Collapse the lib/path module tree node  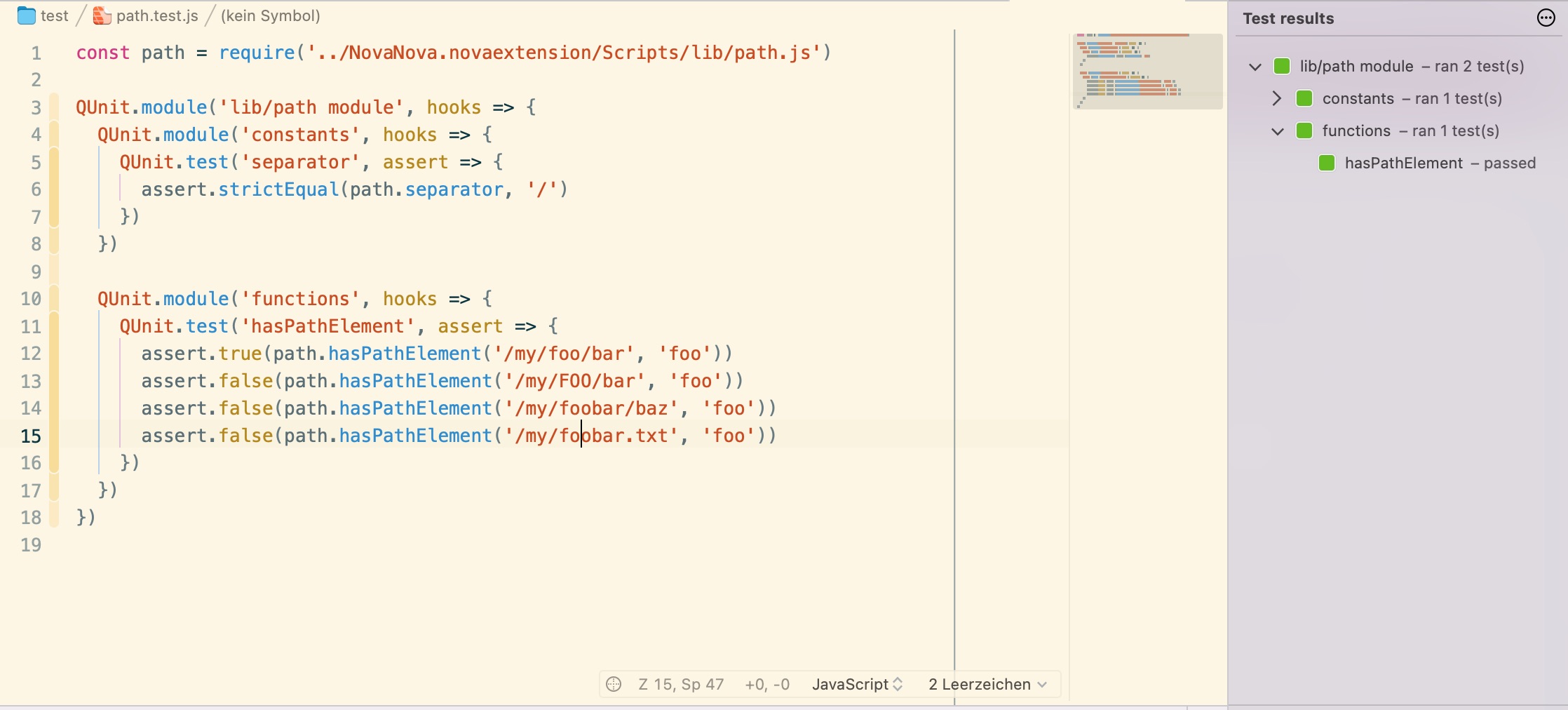(x=1255, y=67)
